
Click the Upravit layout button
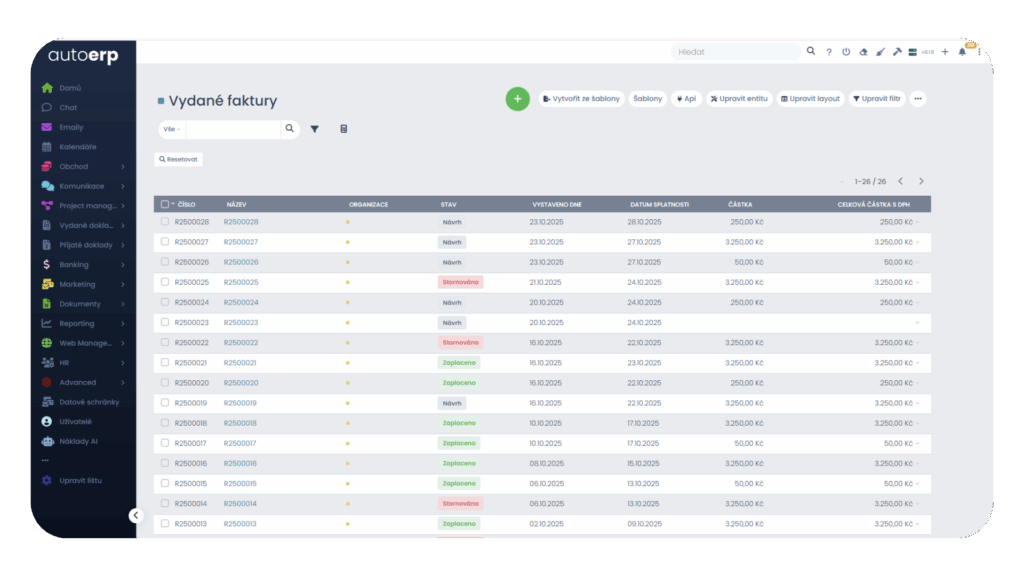810,99
